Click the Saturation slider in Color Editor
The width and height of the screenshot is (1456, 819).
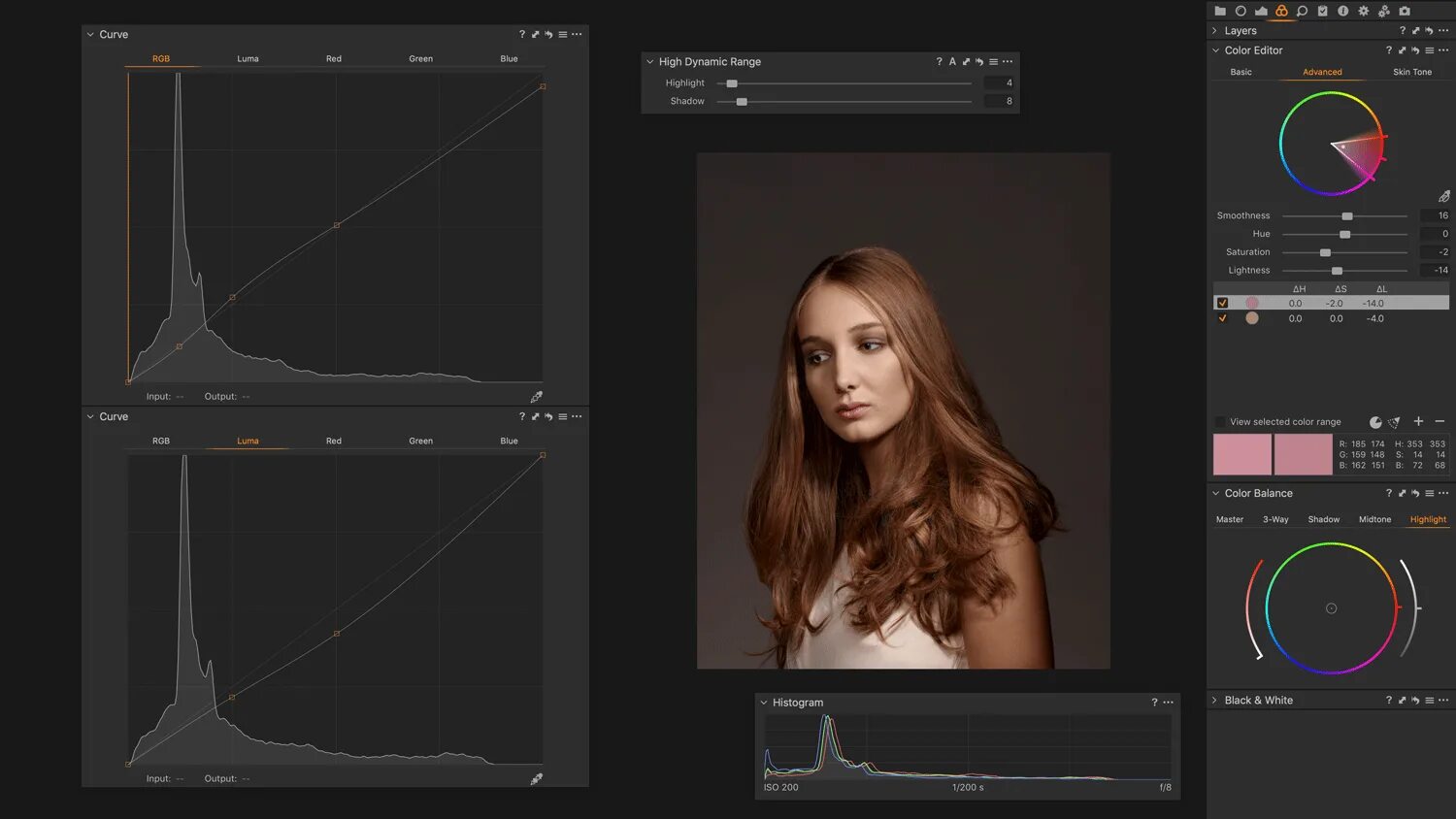(1344, 252)
